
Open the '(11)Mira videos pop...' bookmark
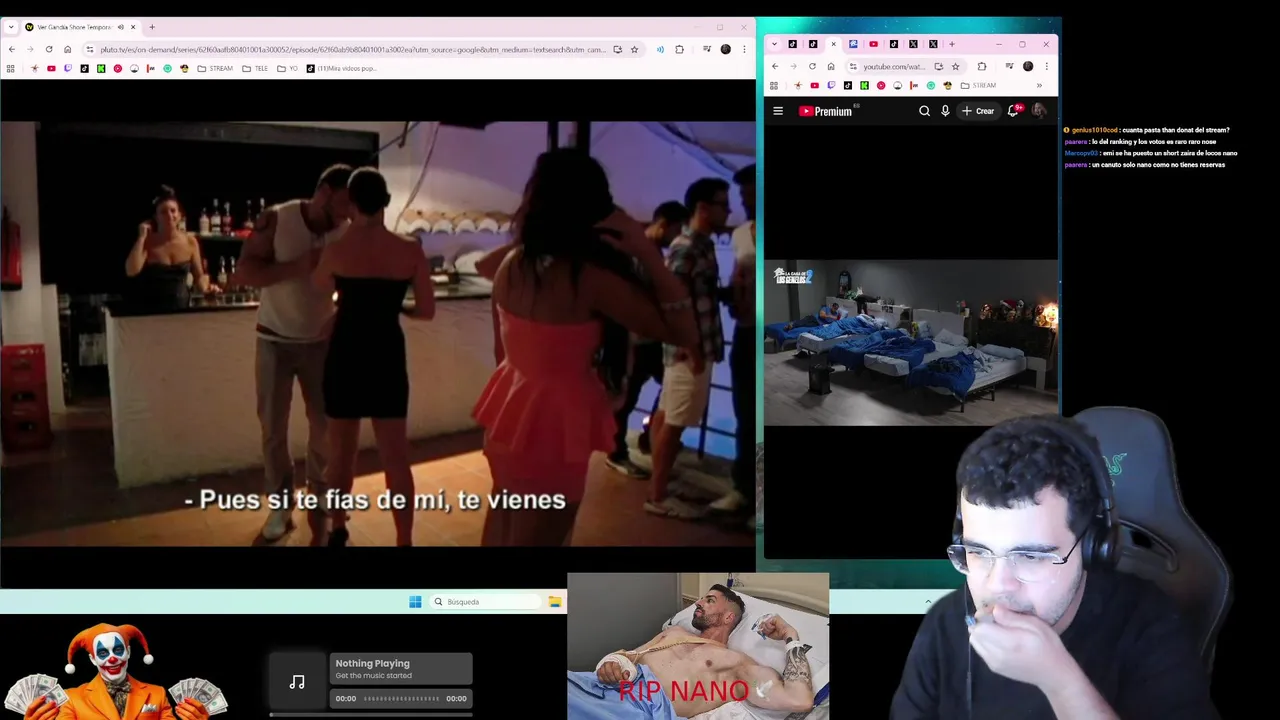click(341, 69)
